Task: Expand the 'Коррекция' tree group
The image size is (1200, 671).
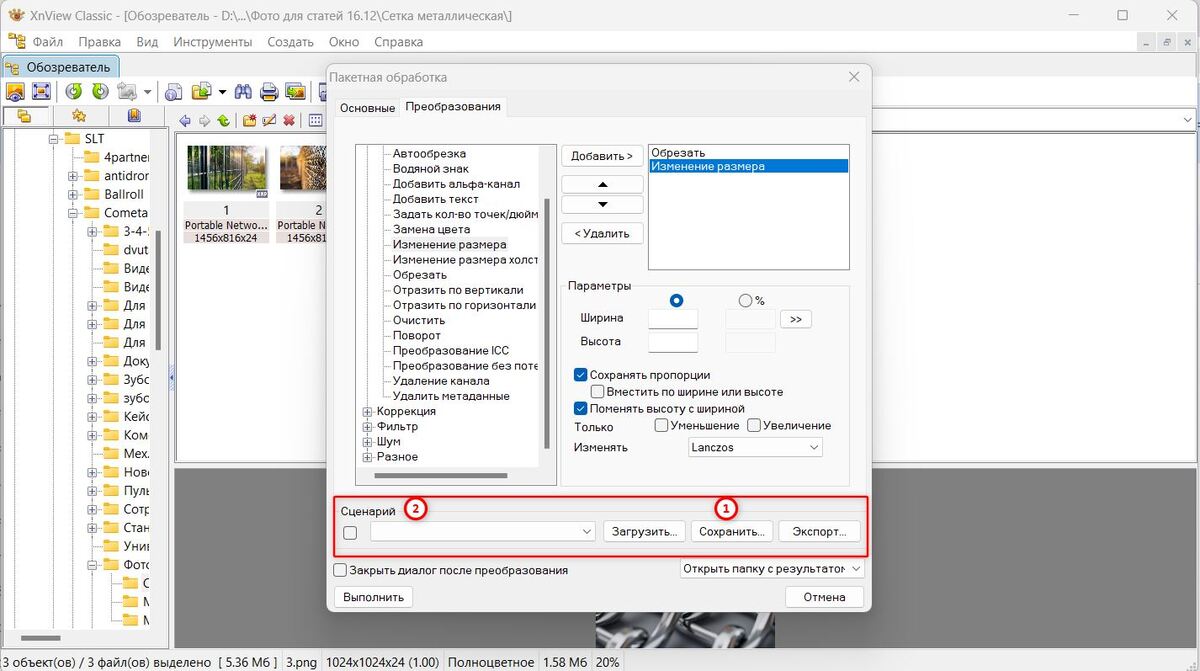Action: point(367,411)
